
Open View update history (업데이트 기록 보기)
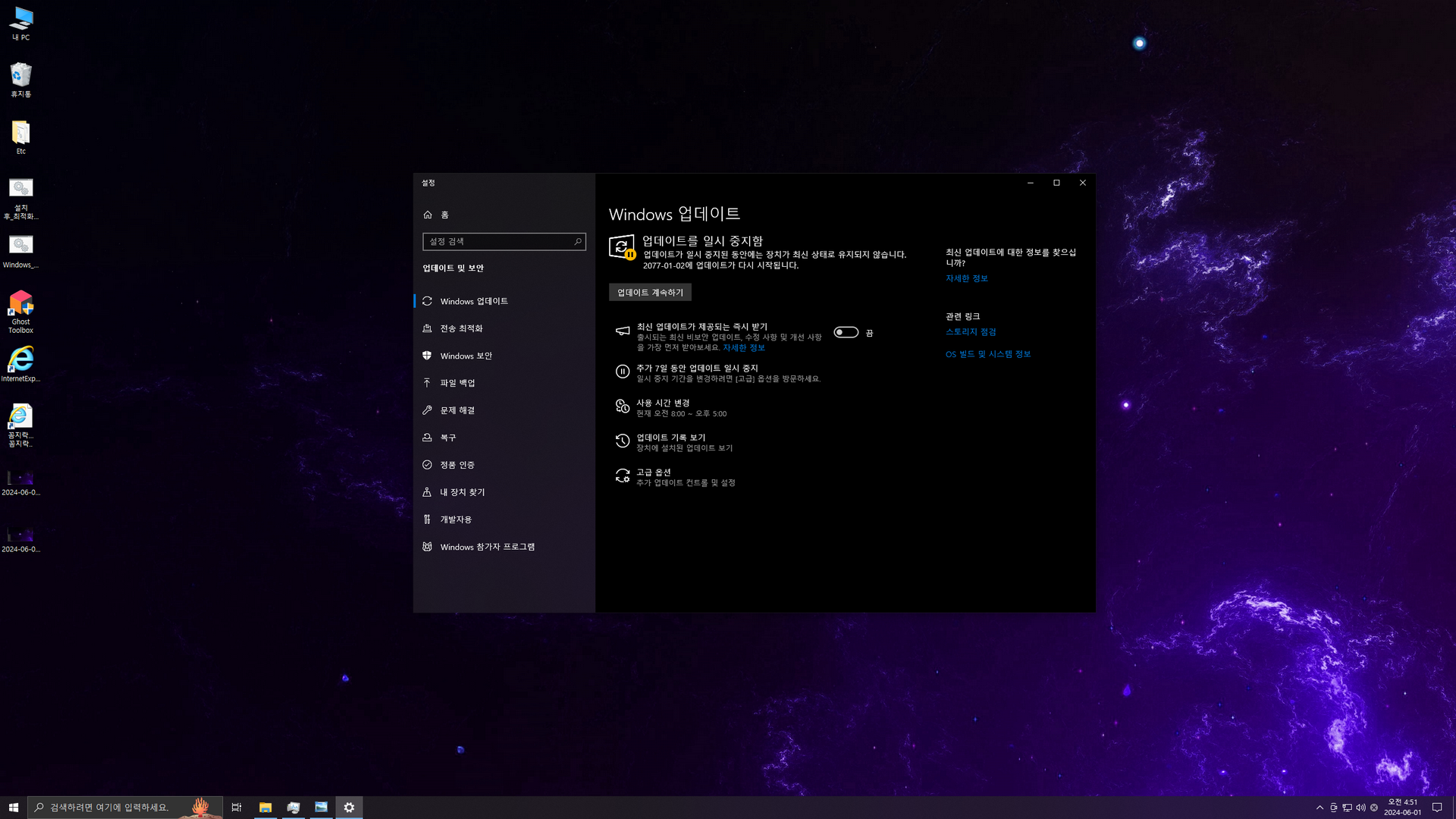point(670,438)
